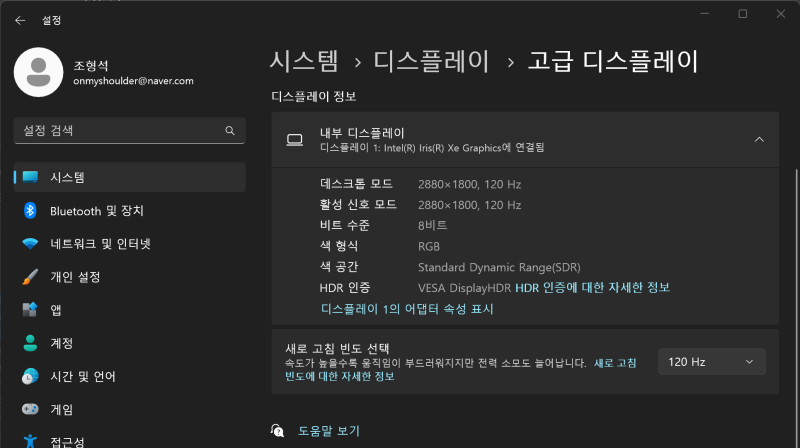
Task: Open 시스템 in the sidebar
Action: point(130,177)
